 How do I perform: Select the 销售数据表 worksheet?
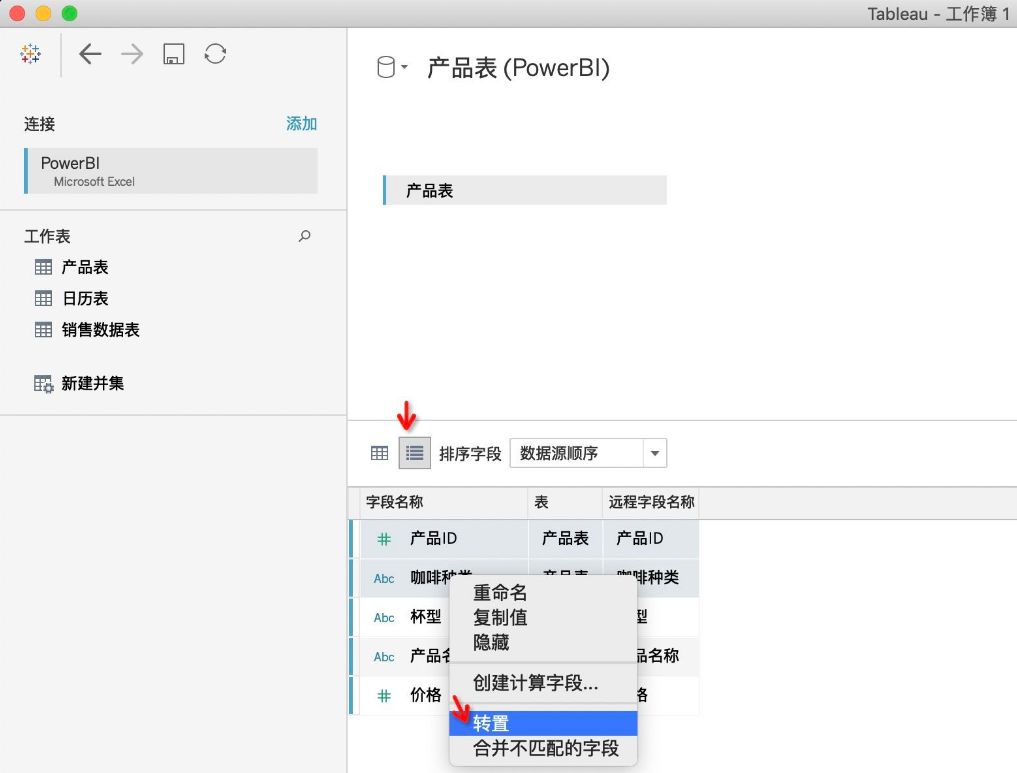(100, 330)
